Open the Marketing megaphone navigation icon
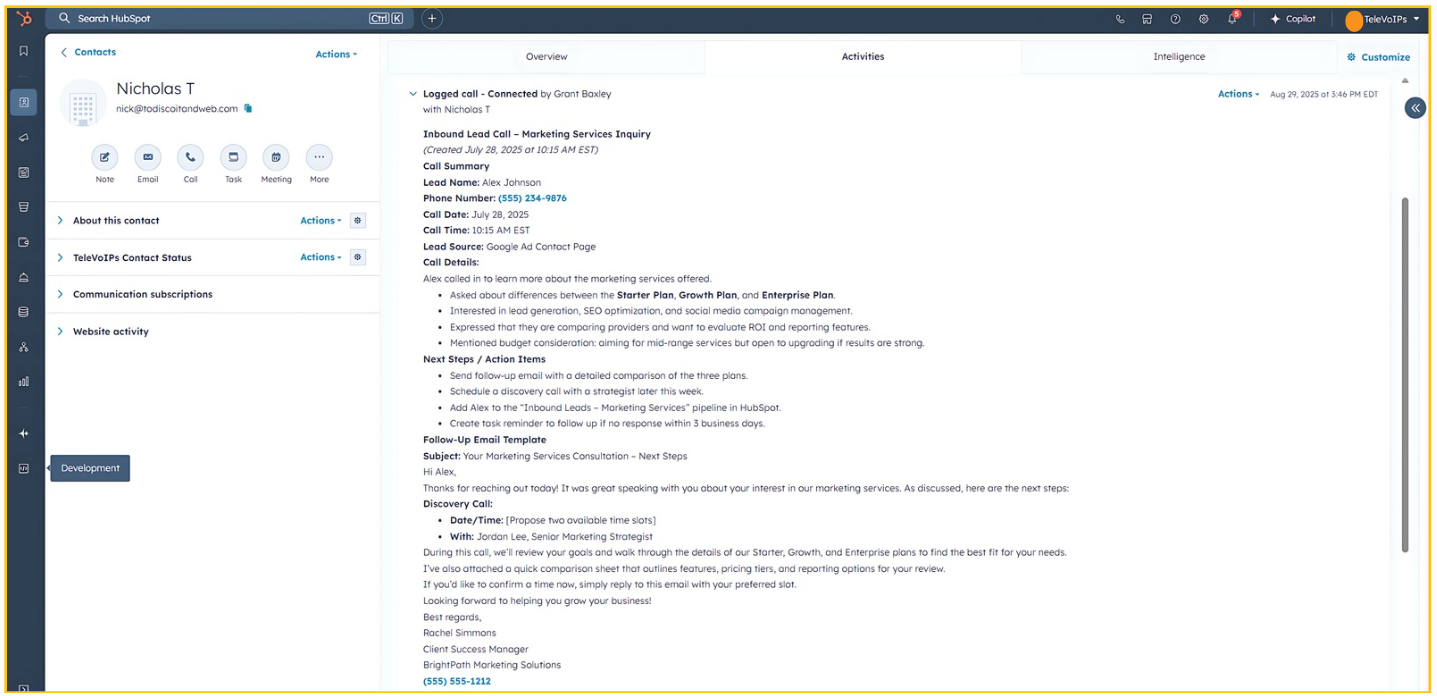The image size is (1437, 696). [x=24, y=137]
